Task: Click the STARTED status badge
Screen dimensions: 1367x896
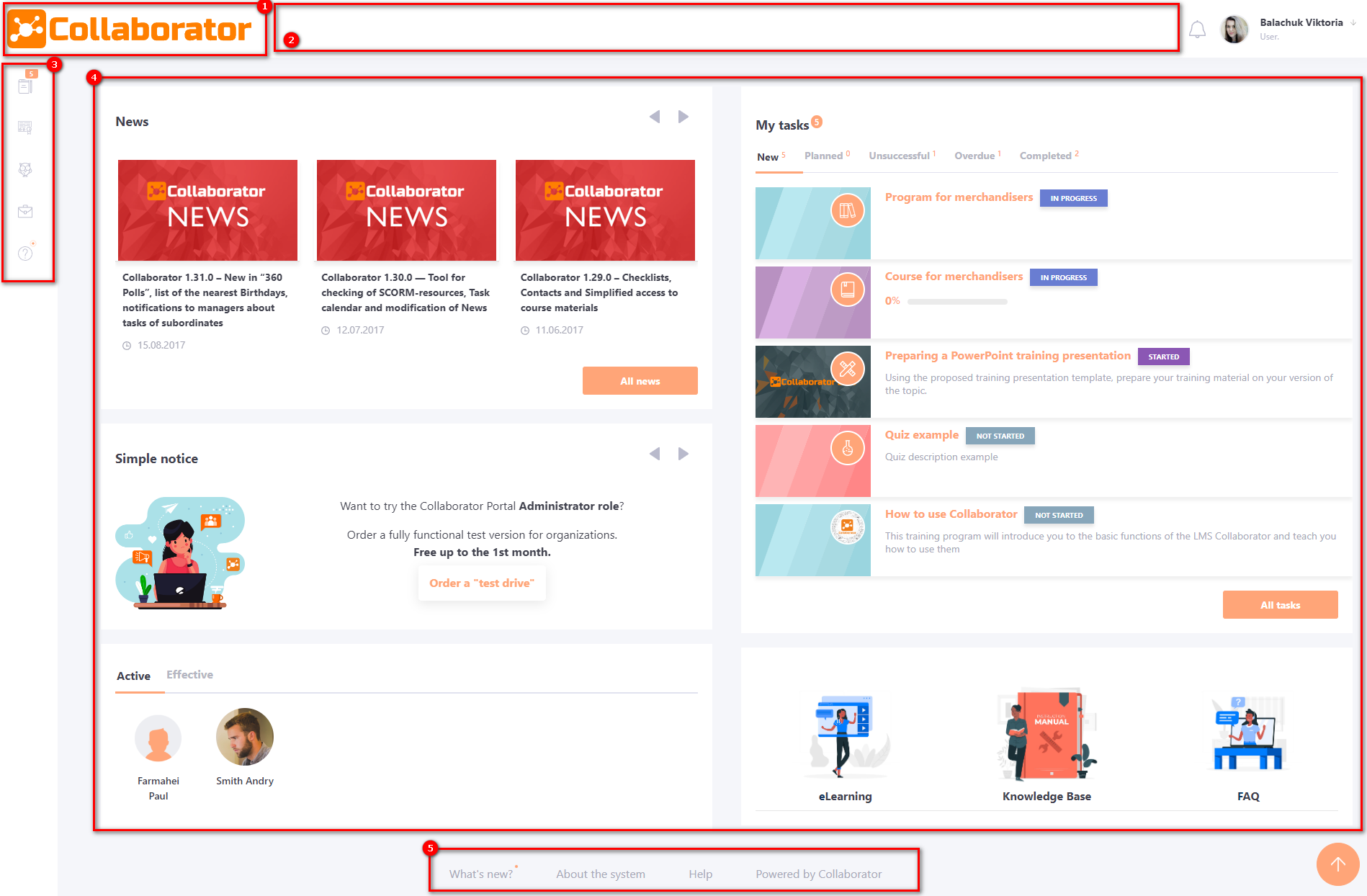Action: pyautogui.click(x=1164, y=357)
